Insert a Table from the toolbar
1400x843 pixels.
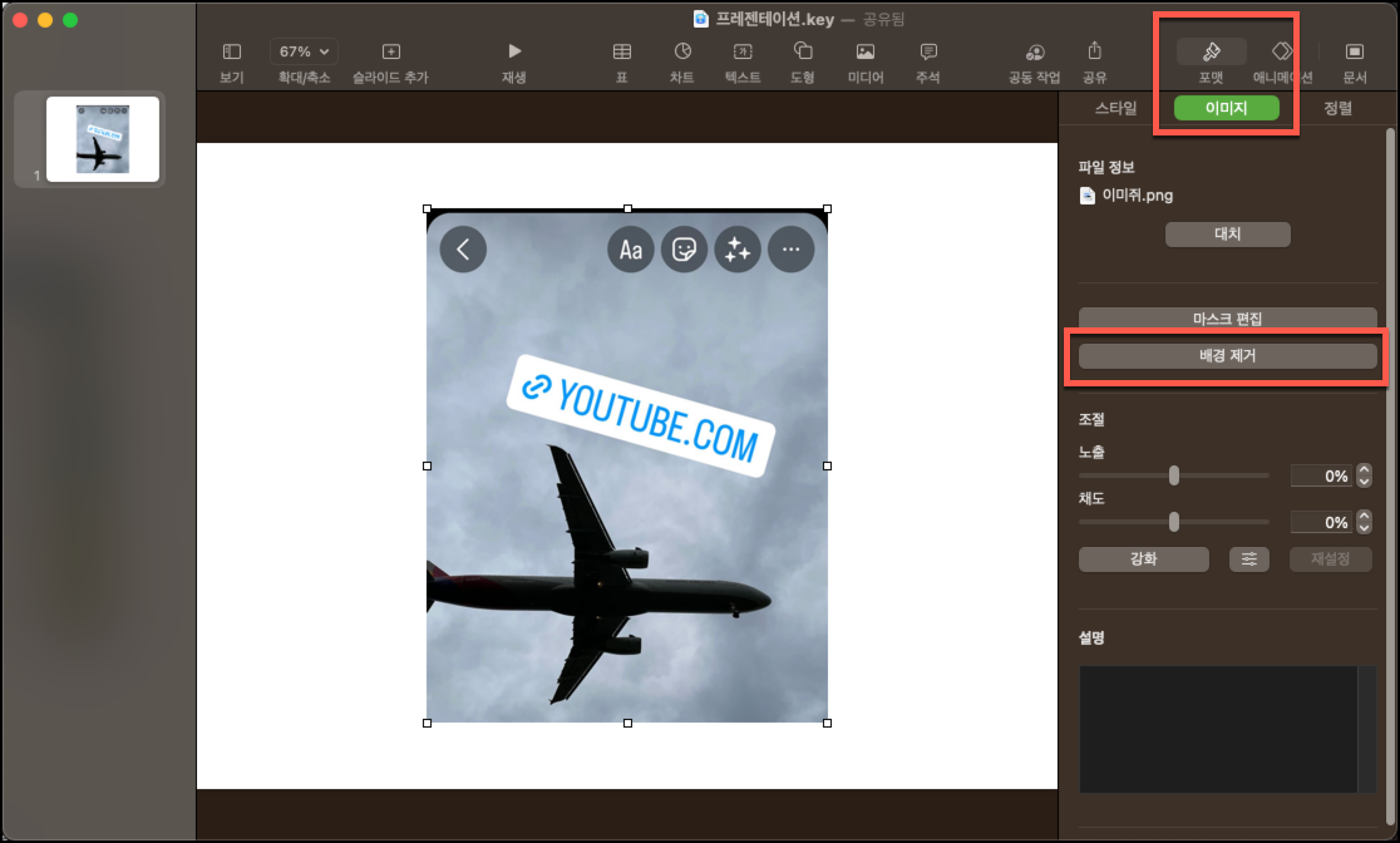tap(622, 51)
